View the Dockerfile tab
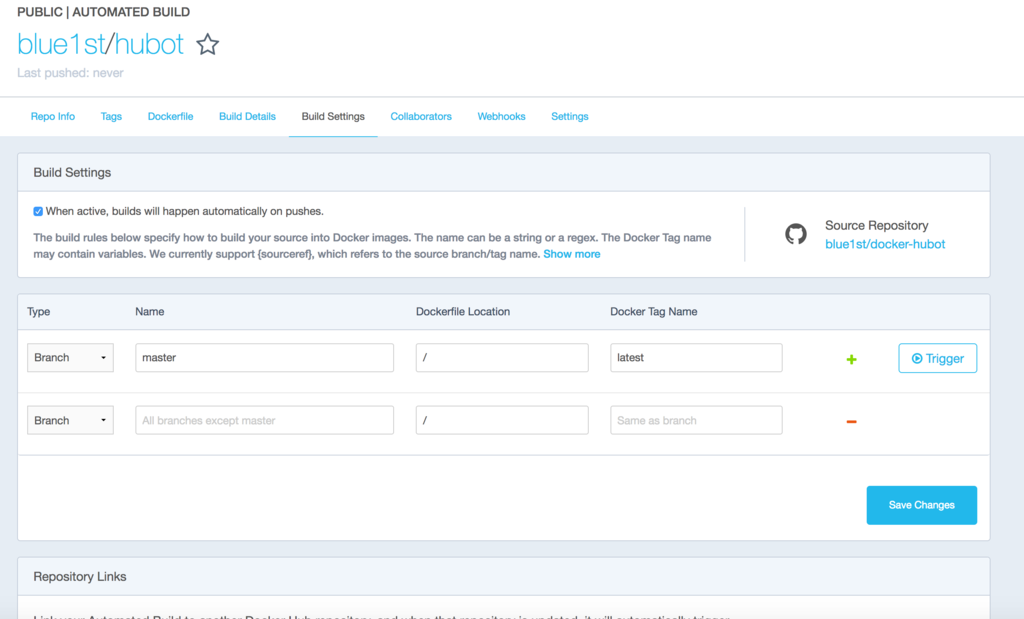 (170, 116)
